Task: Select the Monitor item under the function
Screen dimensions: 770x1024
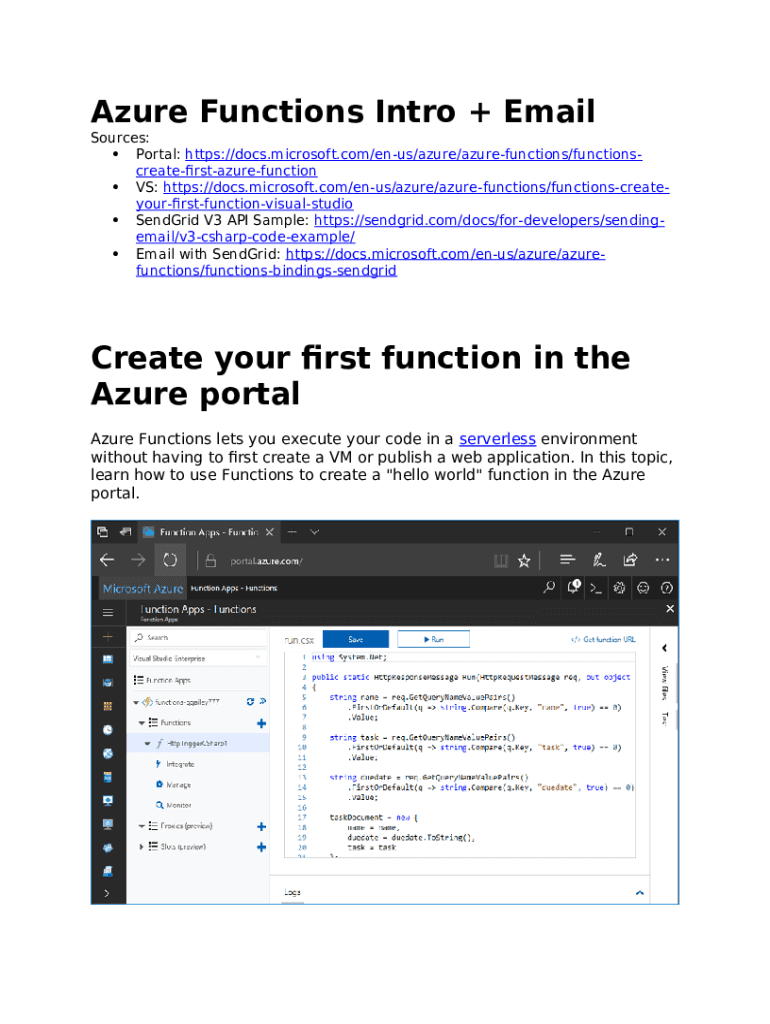Action: point(178,805)
